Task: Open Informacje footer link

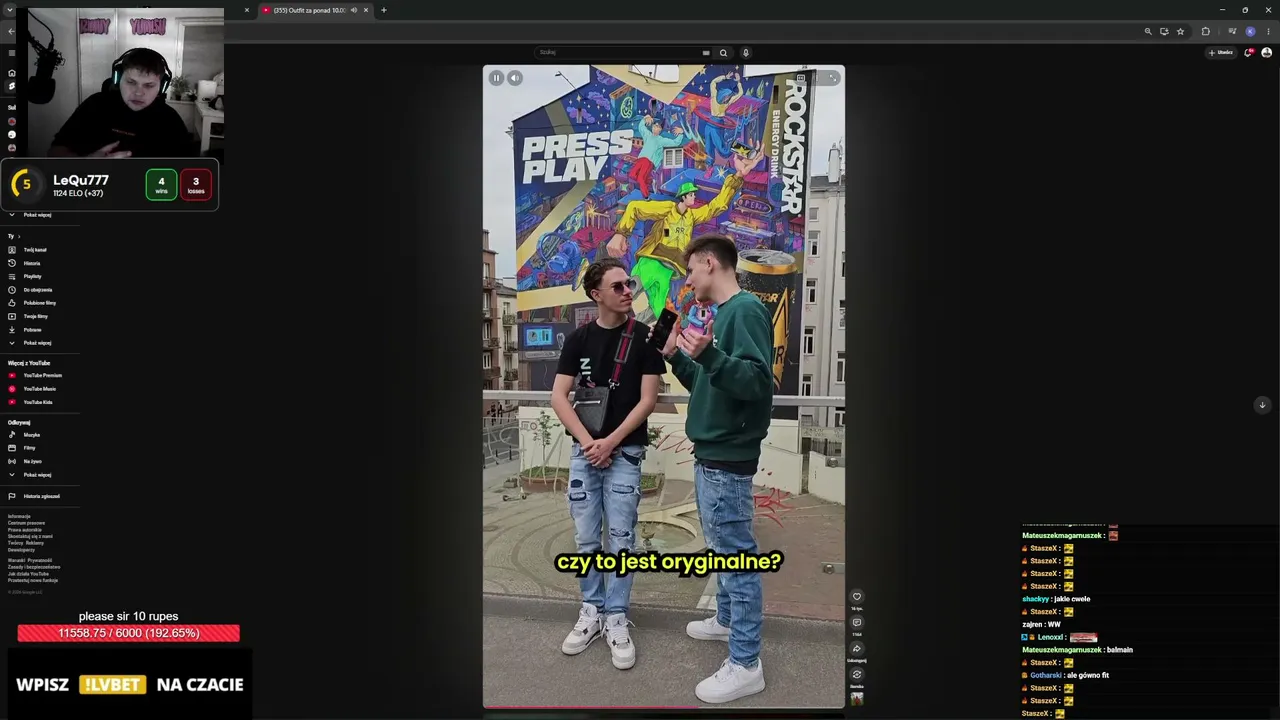Action: [x=19, y=517]
